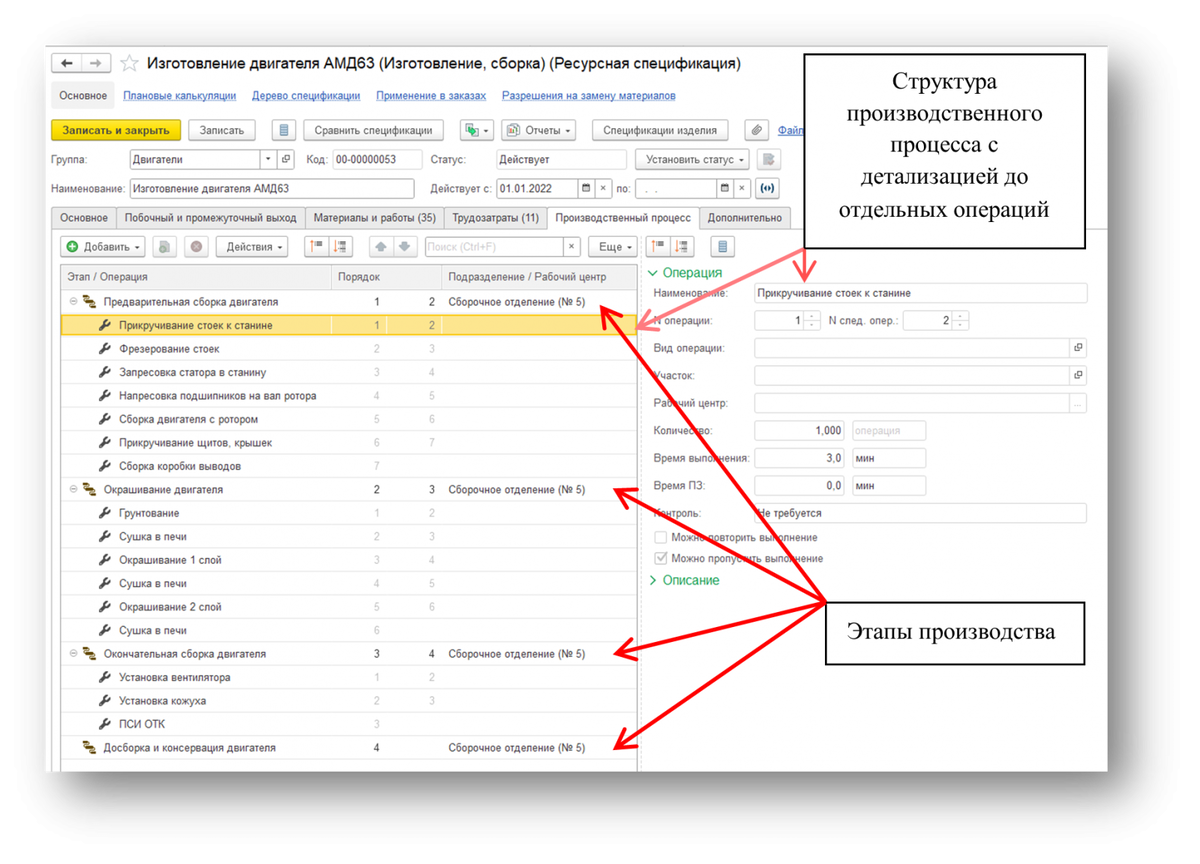The width and height of the screenshot is (1200, 864).
Task: Collapse Предварительная сборка двигателя stage
Action: click(x=73, y=302)
